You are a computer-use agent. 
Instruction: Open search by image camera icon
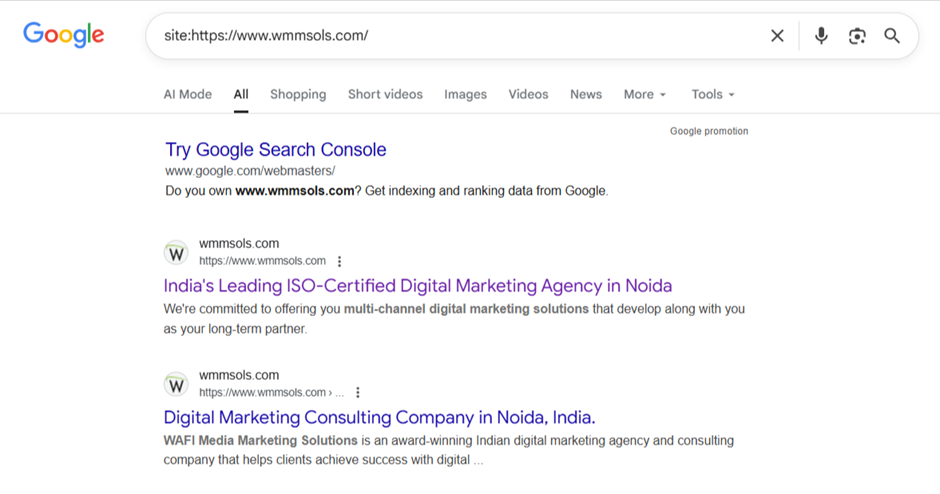(x=857, y=36)
